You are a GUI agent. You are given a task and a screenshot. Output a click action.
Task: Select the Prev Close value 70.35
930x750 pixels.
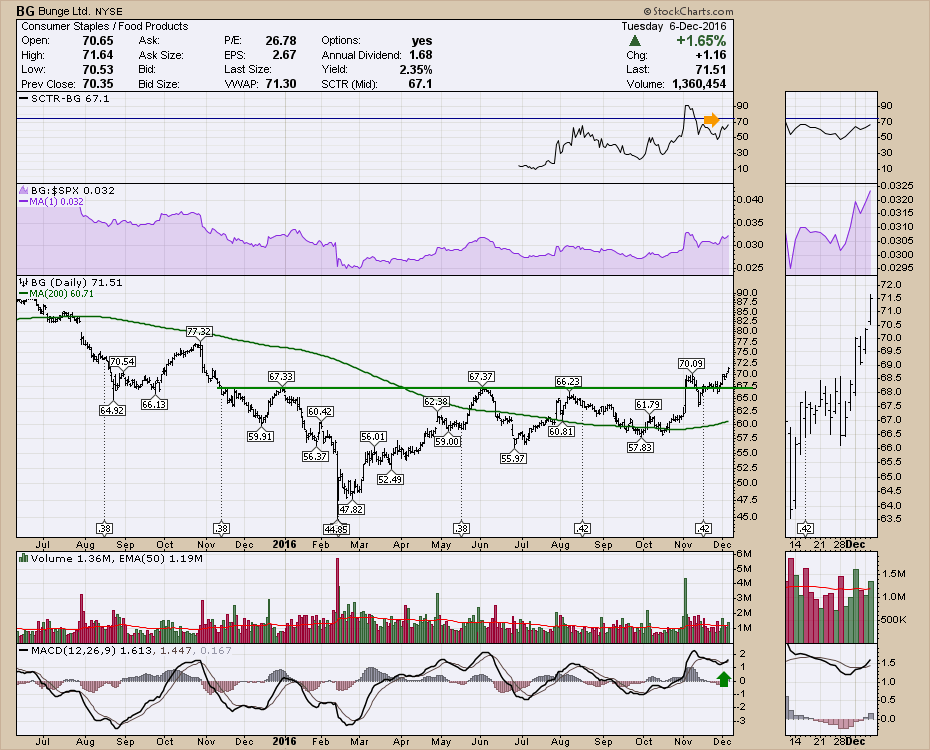(x=98, y=84)
